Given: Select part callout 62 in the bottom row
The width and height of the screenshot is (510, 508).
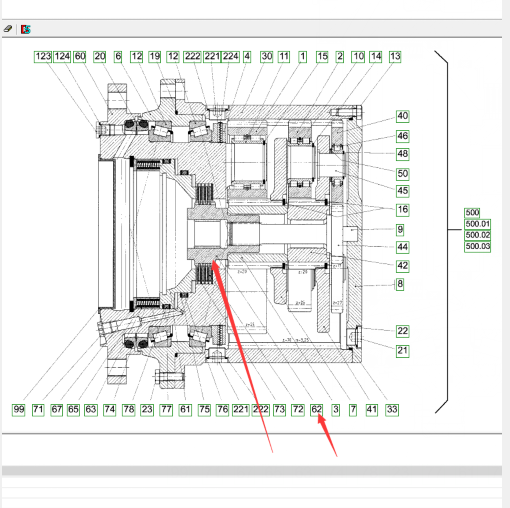Looking at the screenshot, I should 316,410.
